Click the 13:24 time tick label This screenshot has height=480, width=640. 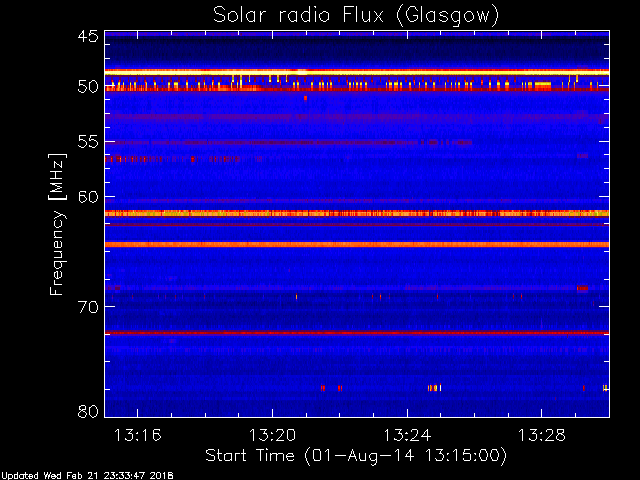pyautogui.click(x=407, y=436)
